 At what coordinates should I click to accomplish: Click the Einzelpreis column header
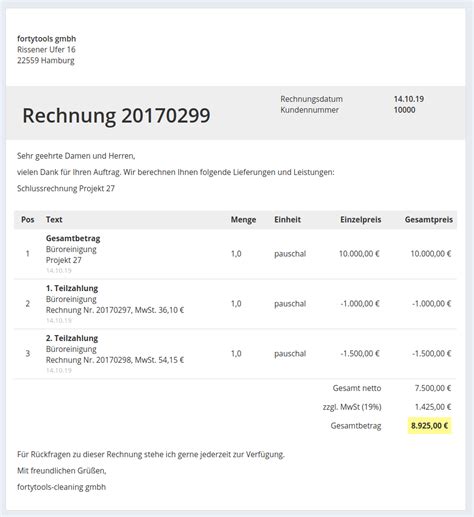(361, 220)
